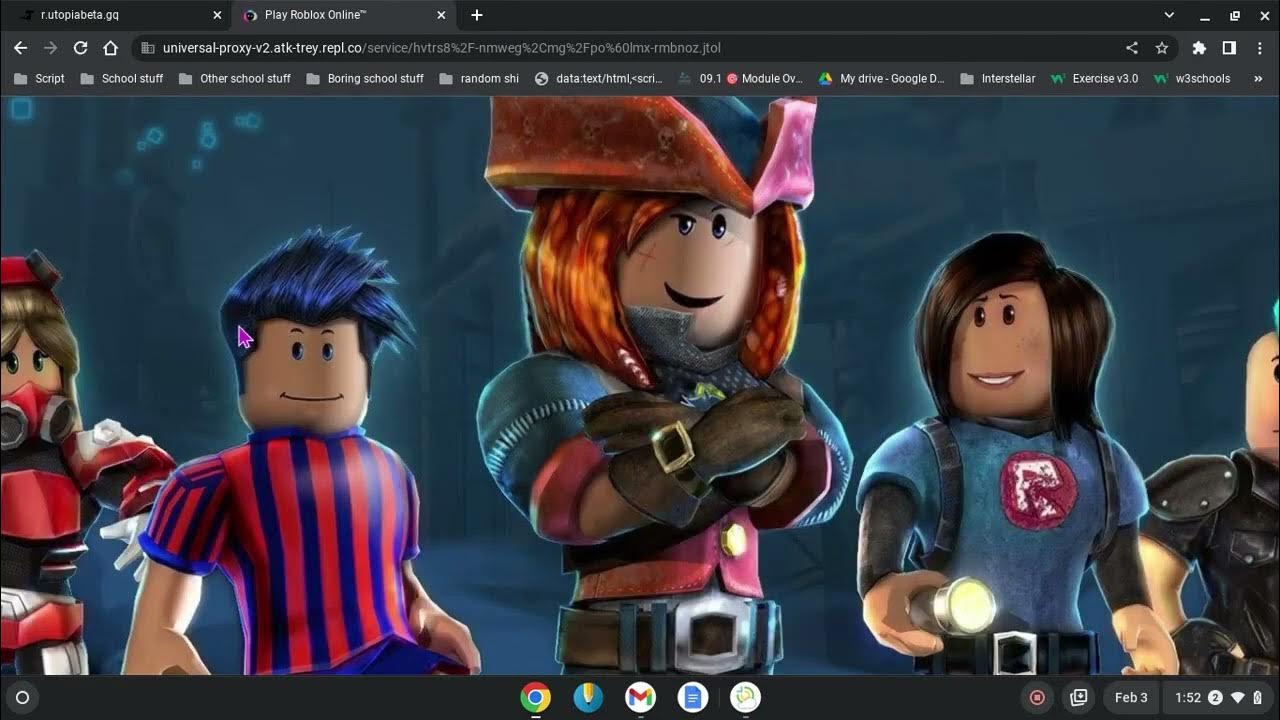The width and height of the screenshot is (1280, 720).
Task: Open the browser home page
Action: pos(111,48)
